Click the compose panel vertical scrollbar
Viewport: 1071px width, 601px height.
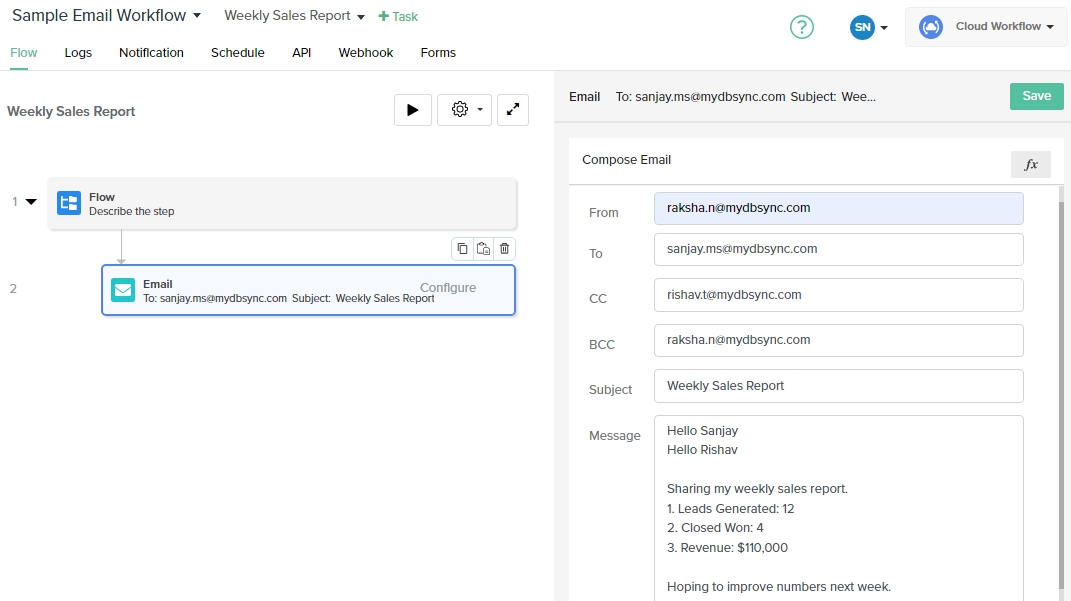[1061, 390]
